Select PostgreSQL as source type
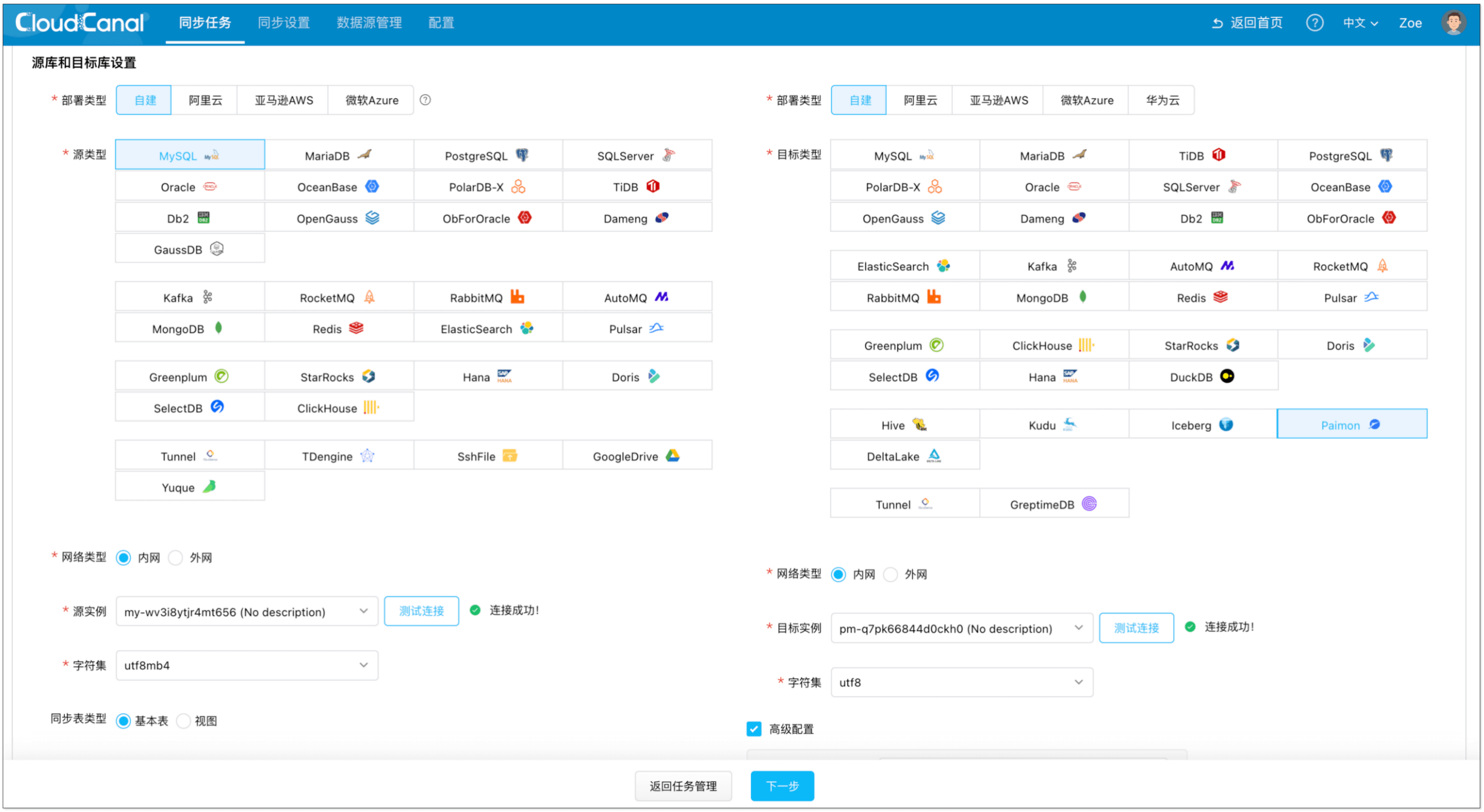This screenshot has height=812, width=1484. coord(487,156)
